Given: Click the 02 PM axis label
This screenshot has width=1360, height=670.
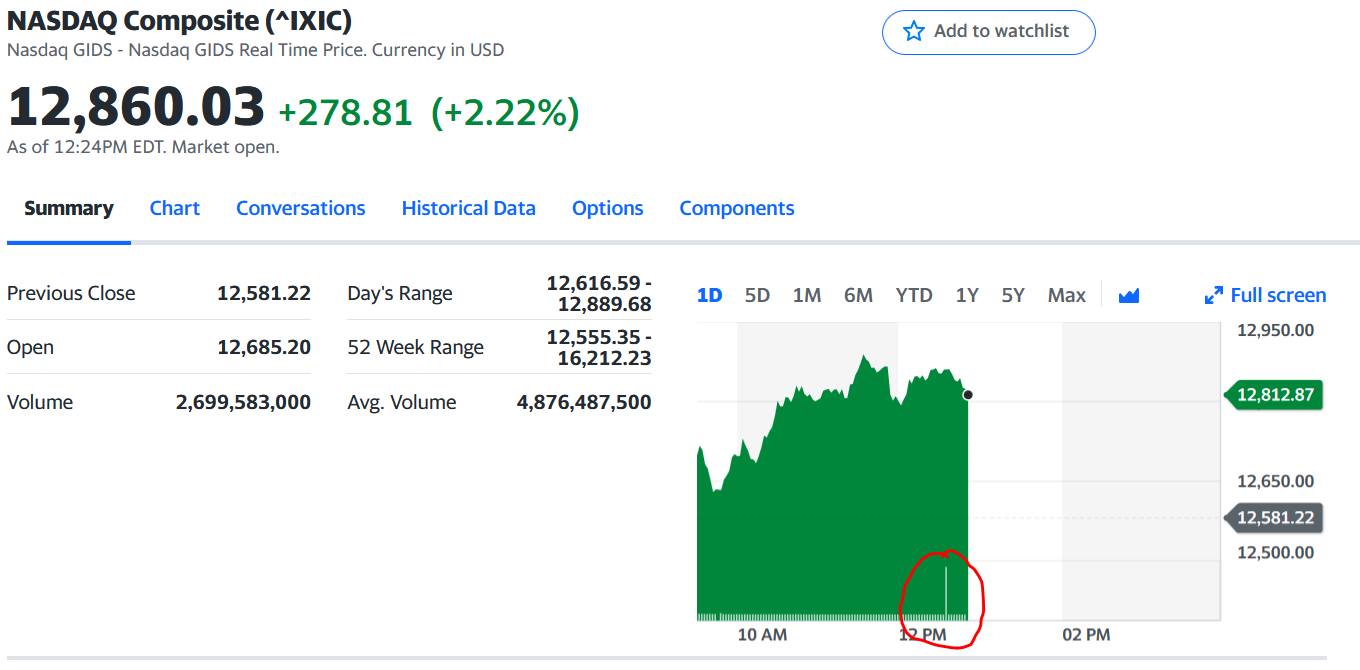Looking at the screenshot, I should pyautogui.click(x=1086, y=635).
